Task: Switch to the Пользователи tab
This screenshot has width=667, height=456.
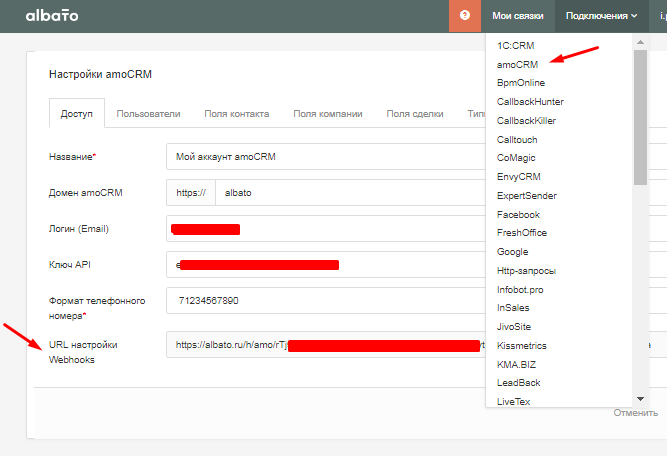Action: 148,114
